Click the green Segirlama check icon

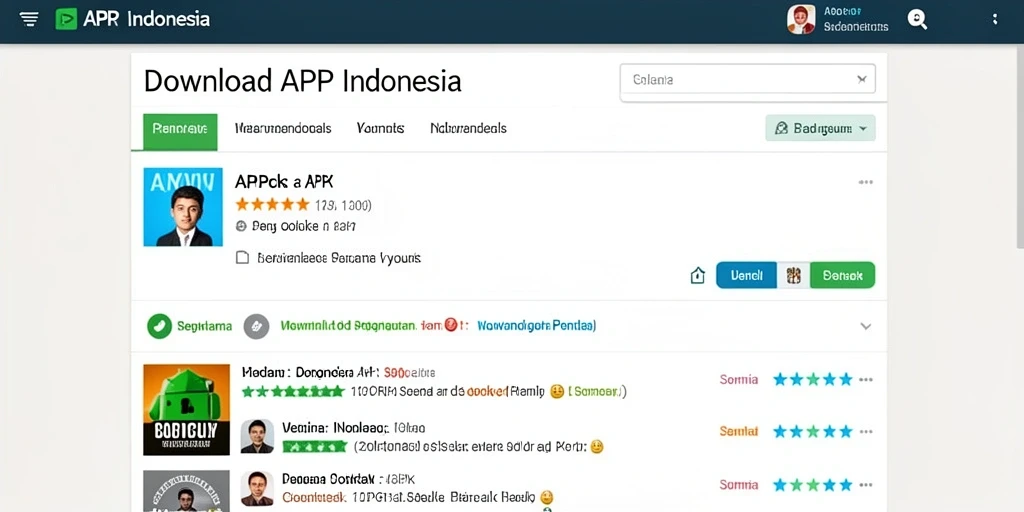[x=159, y=326]
